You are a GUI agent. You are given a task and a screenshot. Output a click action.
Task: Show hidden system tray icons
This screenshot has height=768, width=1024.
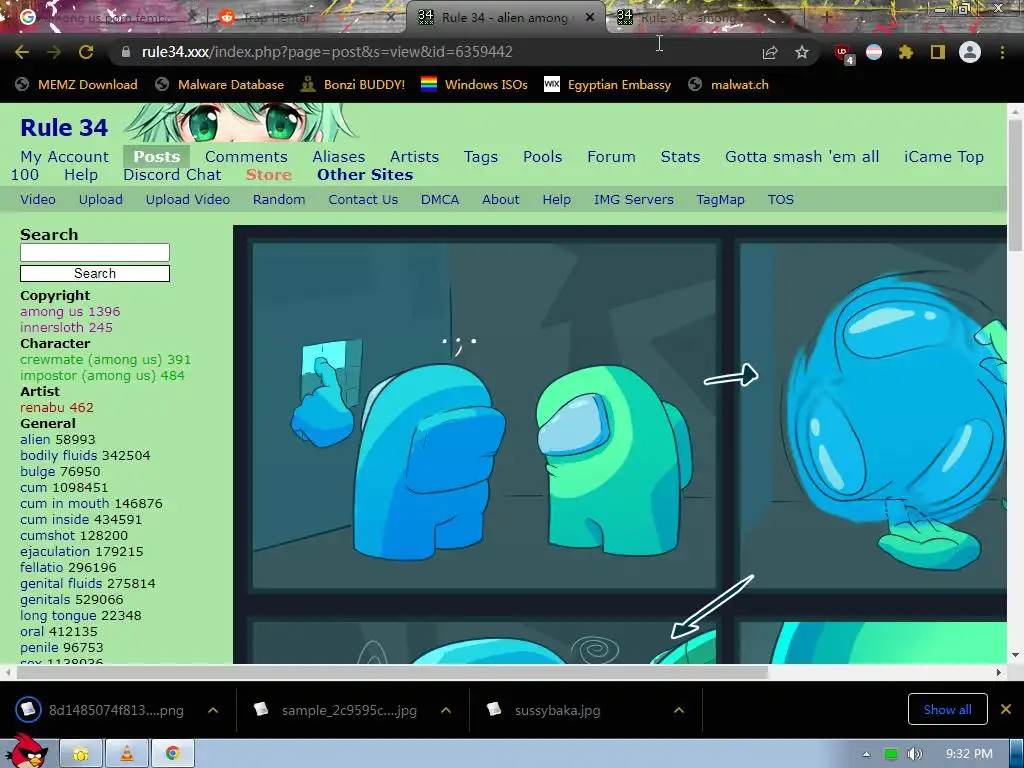tap(866, 754)
